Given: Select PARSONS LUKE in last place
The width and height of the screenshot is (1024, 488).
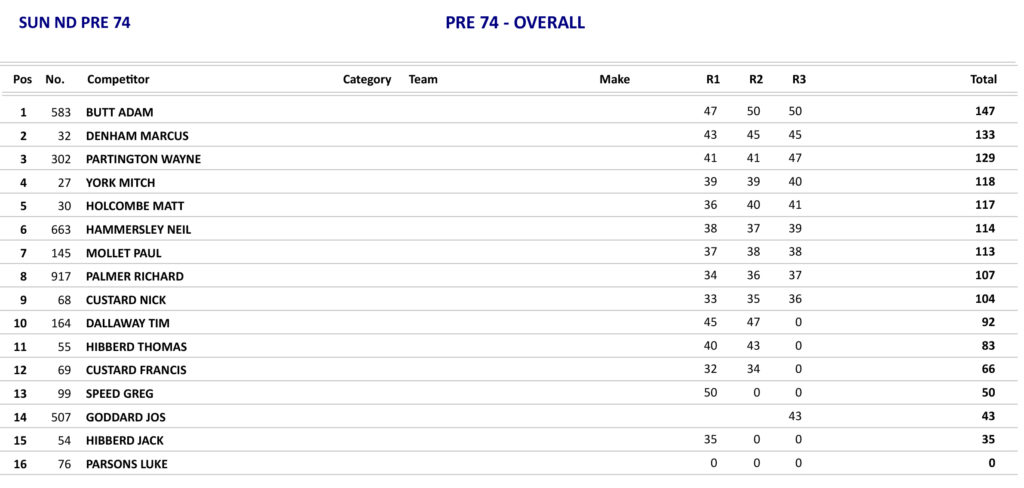Looking at the screenshot, I should coord(126,464).
